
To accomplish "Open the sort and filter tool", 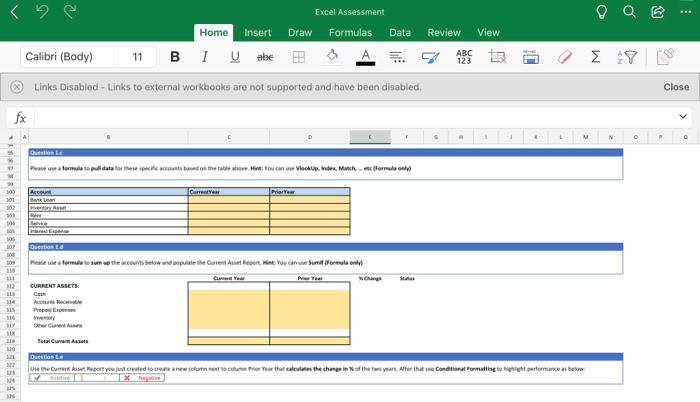I will coord(627,57).
